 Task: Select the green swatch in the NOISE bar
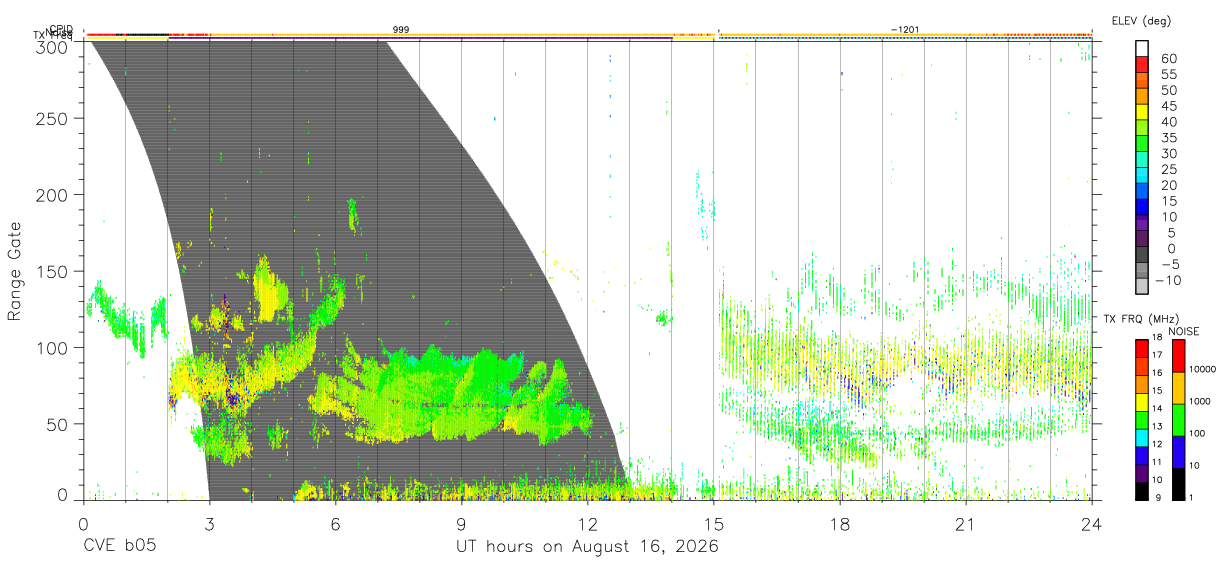point(1178,420)
